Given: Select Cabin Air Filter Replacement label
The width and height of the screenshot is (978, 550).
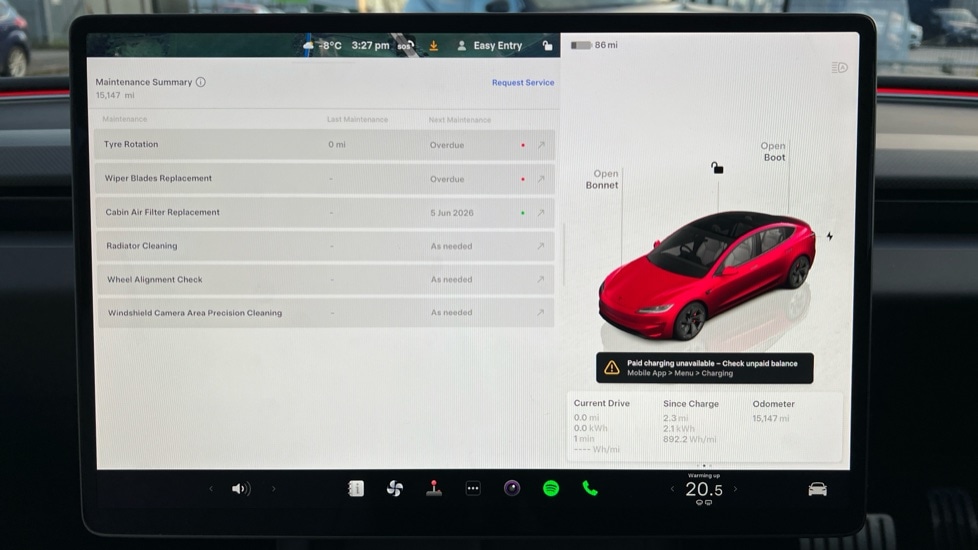Looking at the screenshot, I should (x=163, y=212).
